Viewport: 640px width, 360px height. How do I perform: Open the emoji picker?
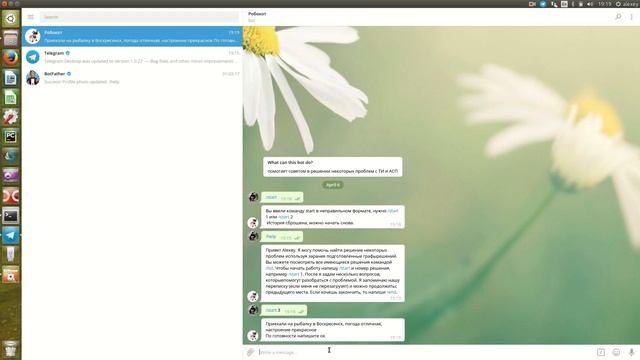[x=616, y=352]
